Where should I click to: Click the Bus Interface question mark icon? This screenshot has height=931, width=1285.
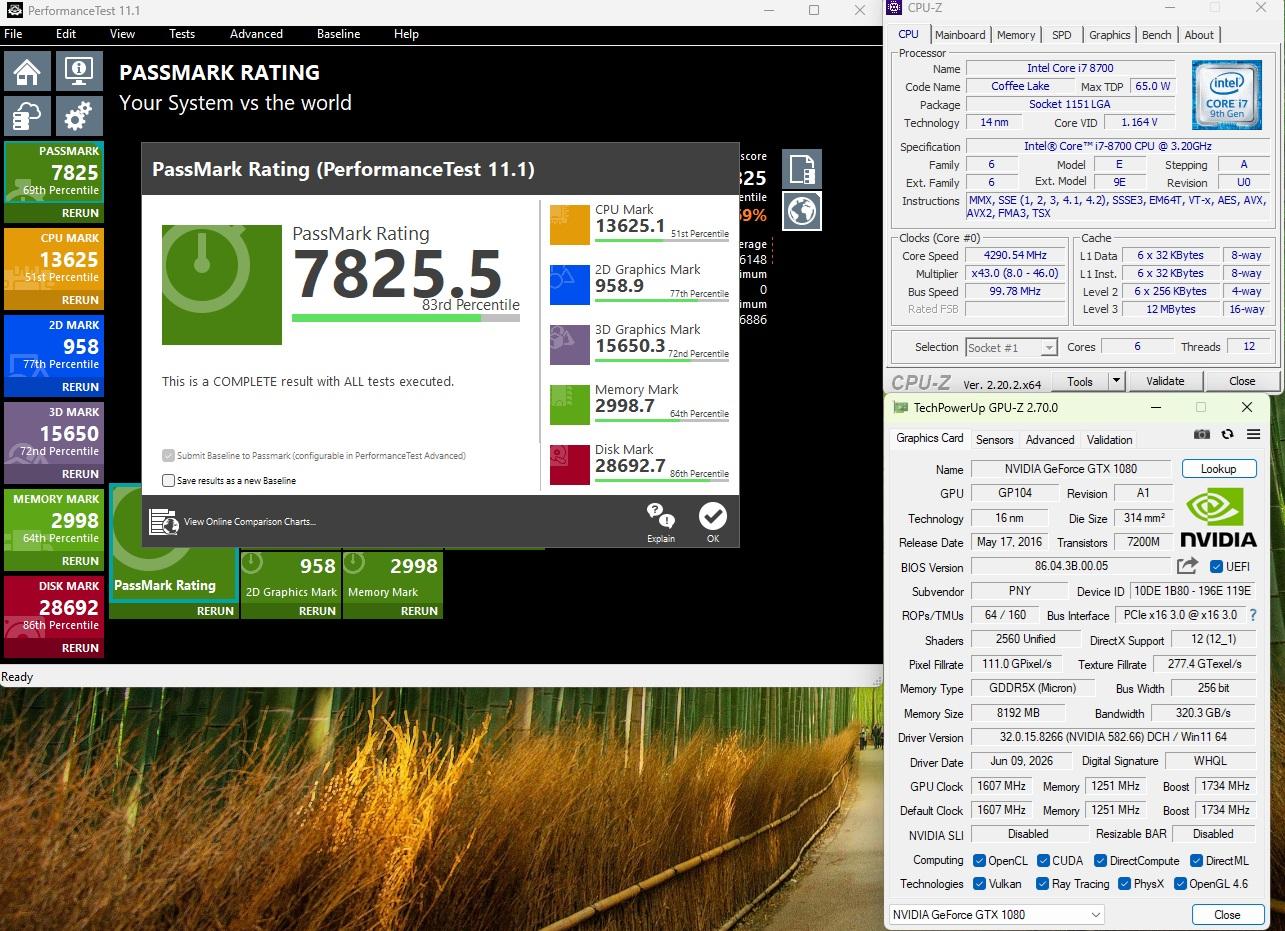tap(1253, 615)
